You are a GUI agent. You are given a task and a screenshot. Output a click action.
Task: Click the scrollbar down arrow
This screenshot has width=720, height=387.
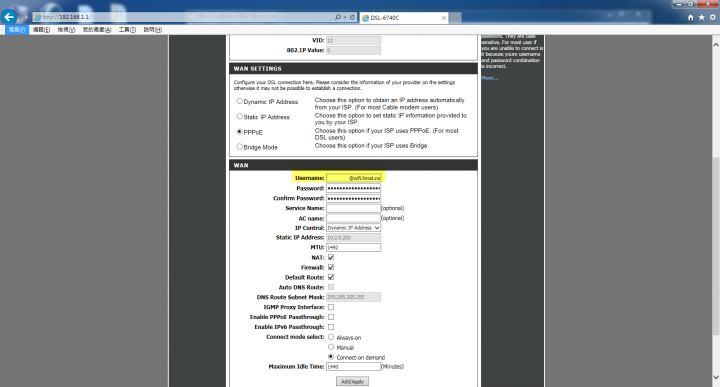point(716,377)
